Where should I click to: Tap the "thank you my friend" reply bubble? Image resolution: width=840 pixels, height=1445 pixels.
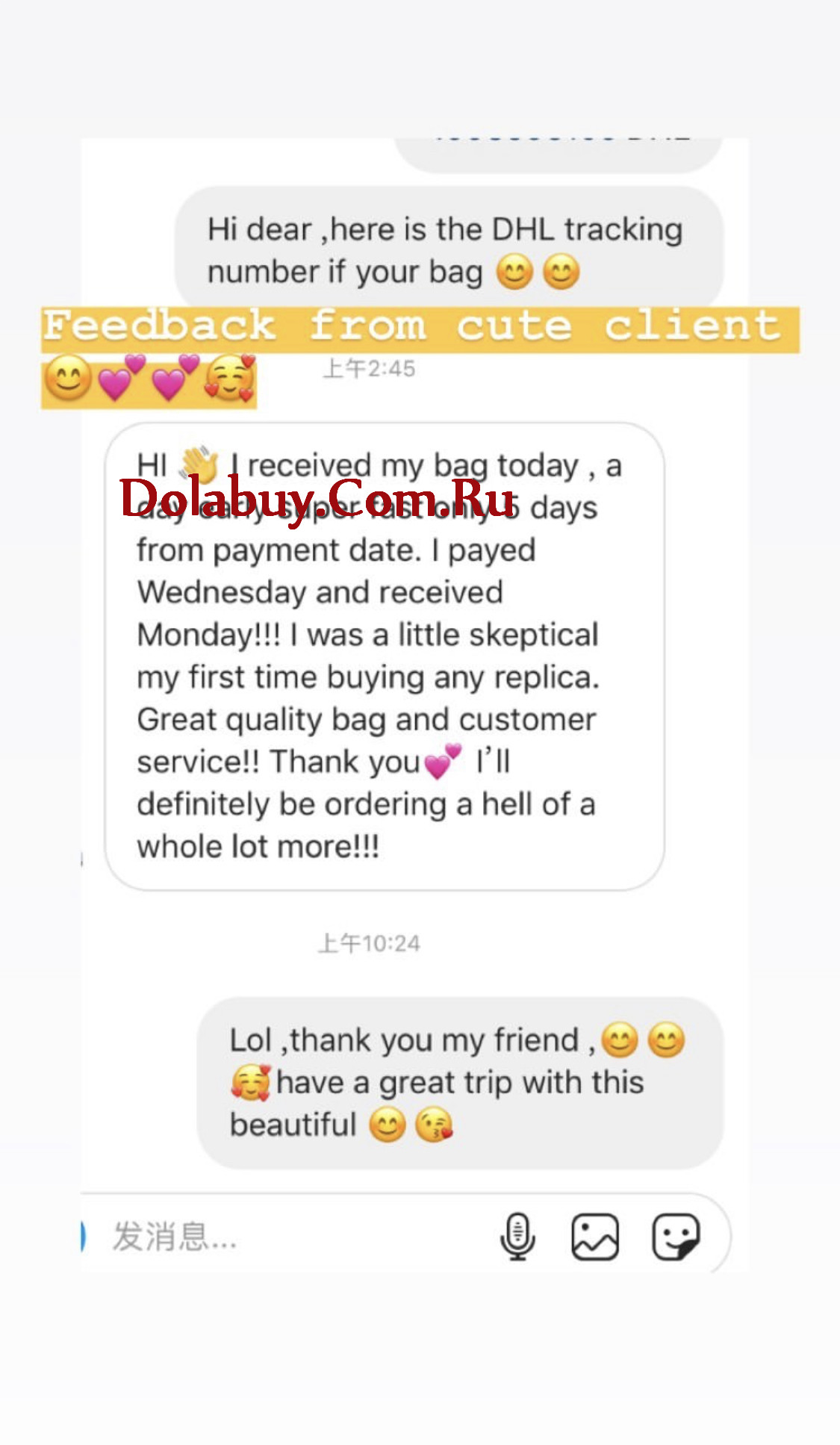point(460,1083)
